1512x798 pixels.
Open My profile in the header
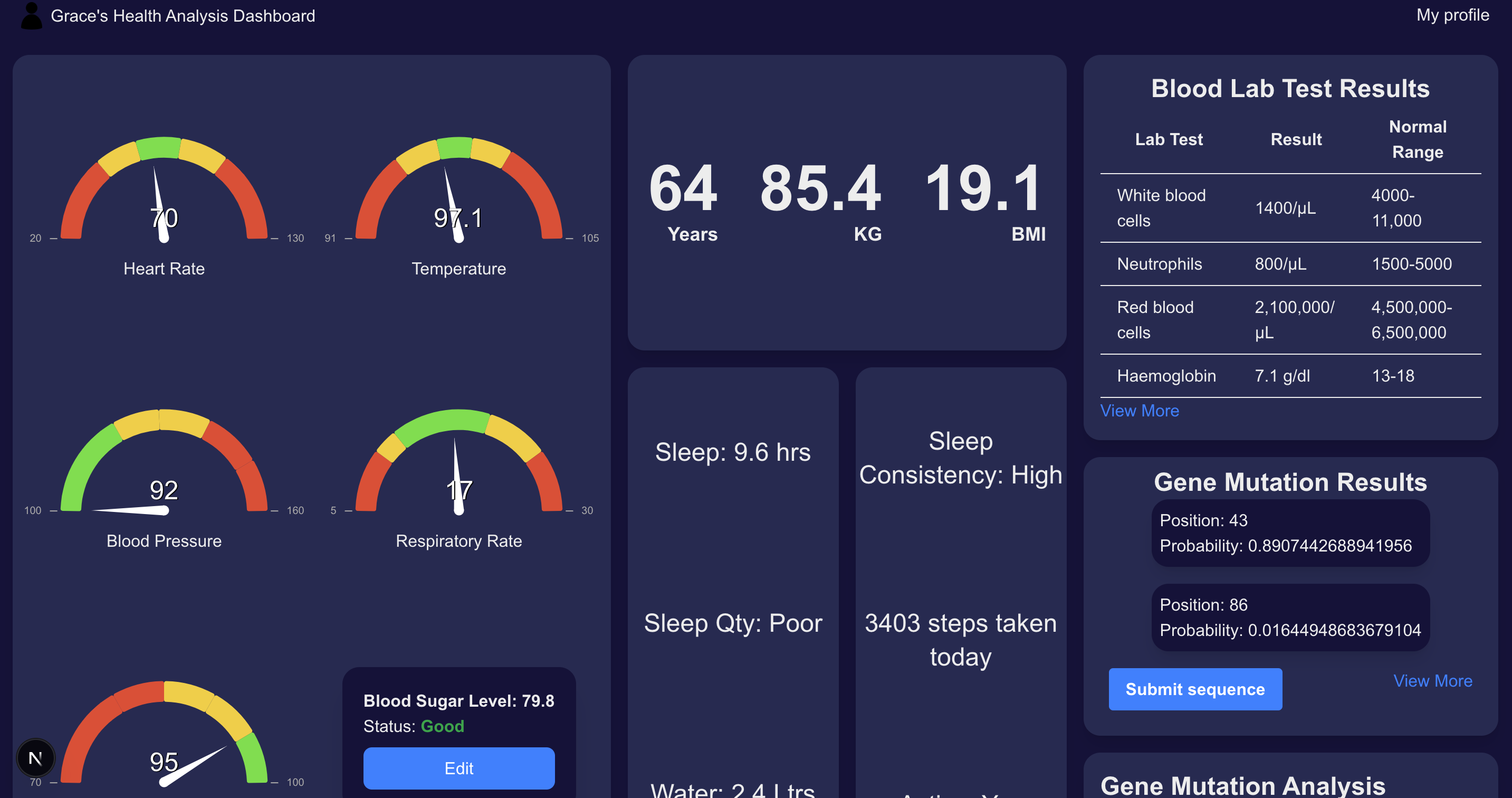[x=1452, y=15]
